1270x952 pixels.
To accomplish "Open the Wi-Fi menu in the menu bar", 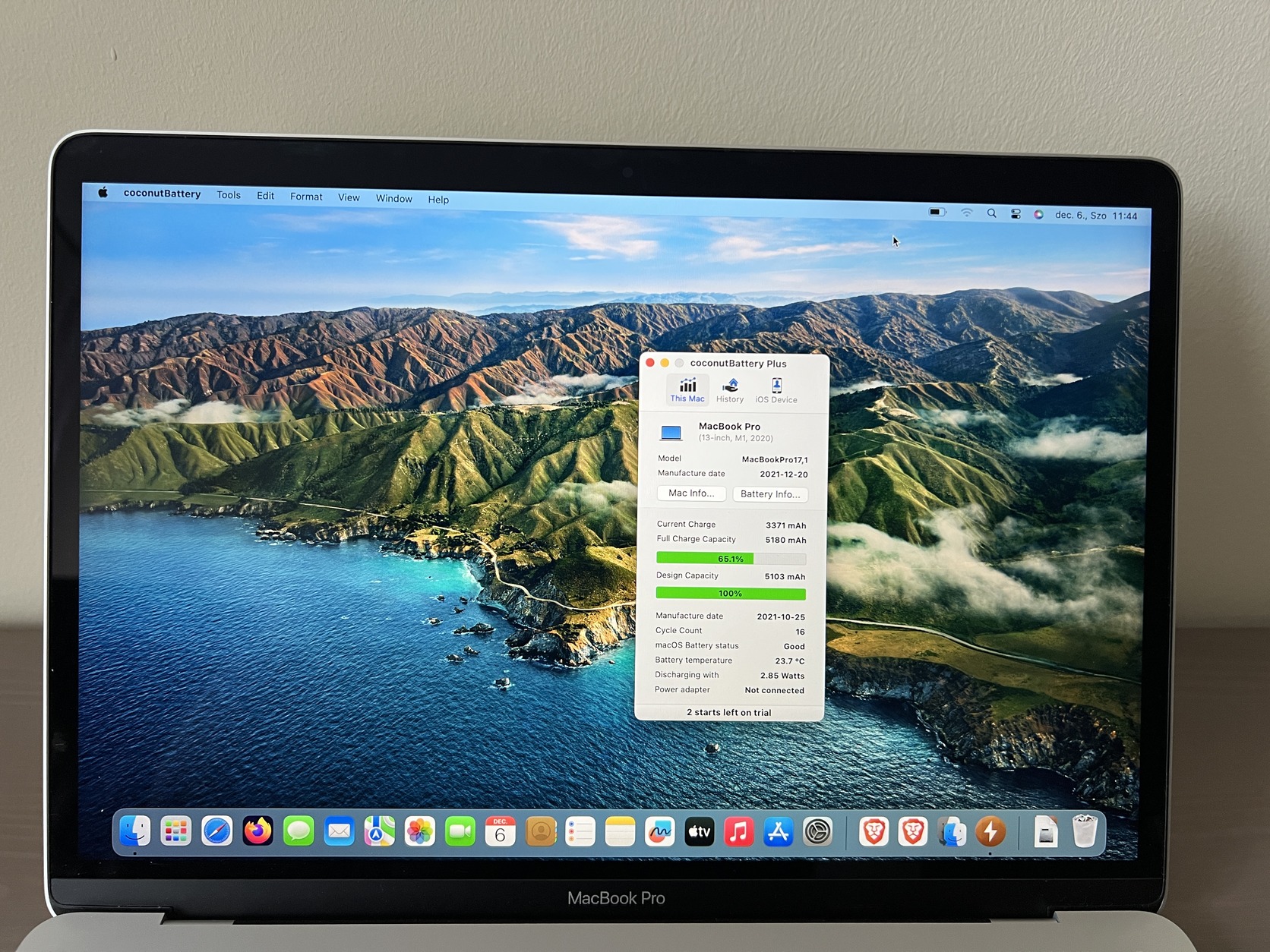I will pyautogui.click(x=967, y=213).
